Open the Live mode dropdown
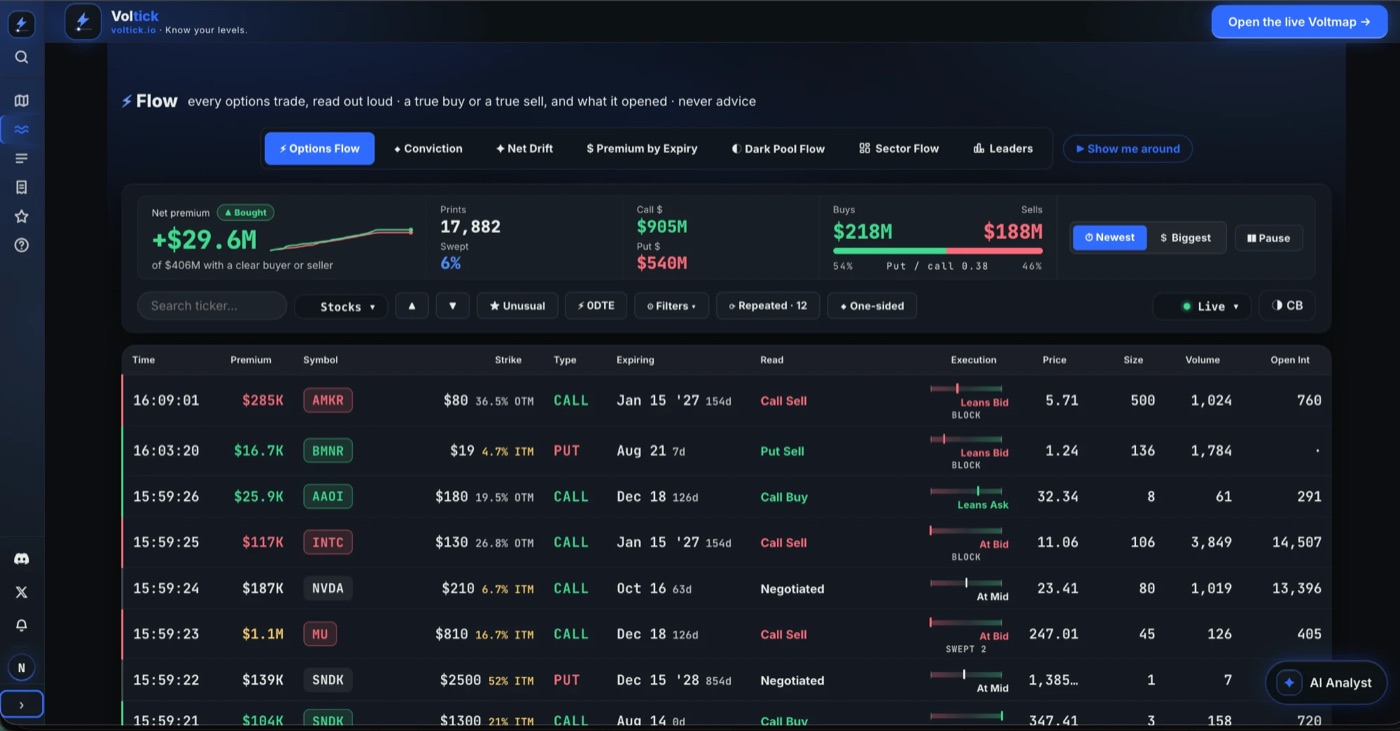The height and width of the screenshot is (731, 1400). click(x=1202, y=306)
